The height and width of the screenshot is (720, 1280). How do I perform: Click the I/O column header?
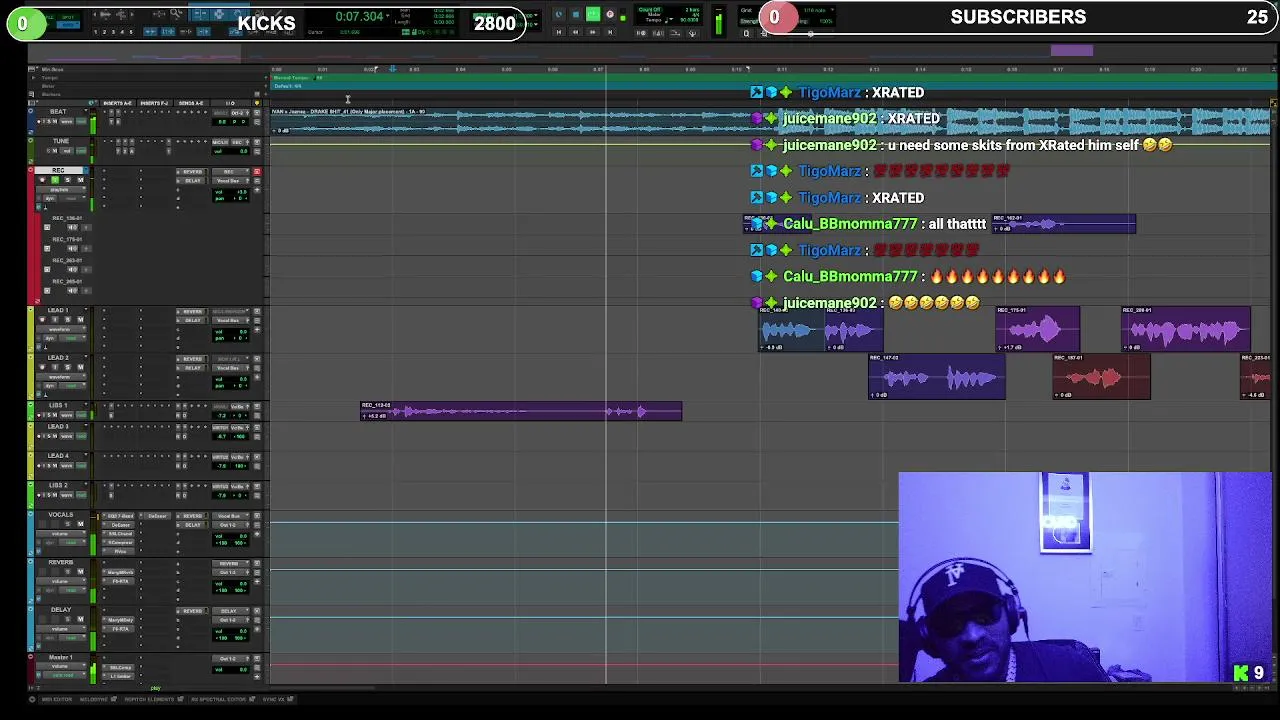click(230, 103)
